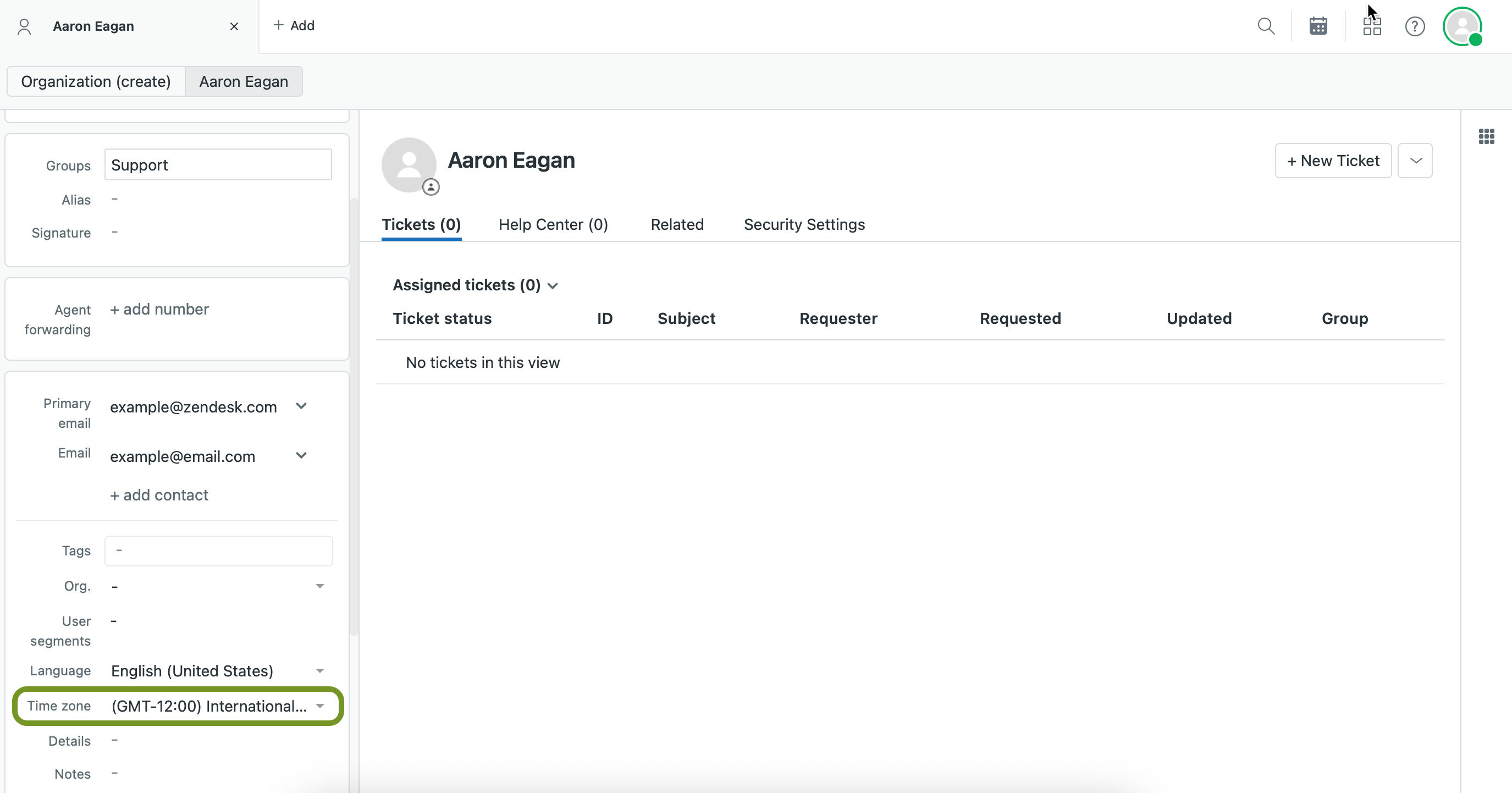Switch to the Security Settings tab
Screen dimensions: 1512x793
point(804,225)
